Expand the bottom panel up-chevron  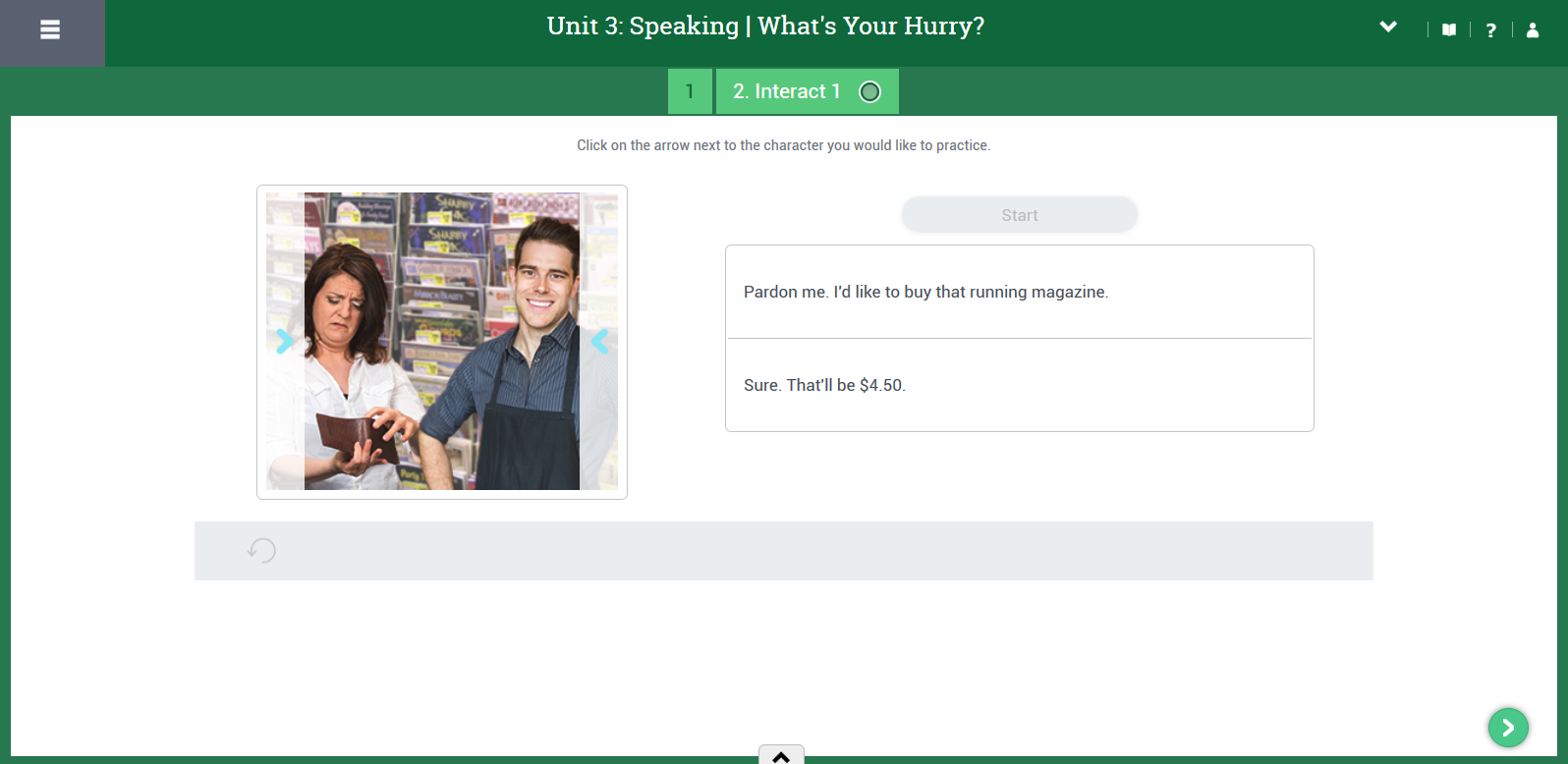coord(781,756)
